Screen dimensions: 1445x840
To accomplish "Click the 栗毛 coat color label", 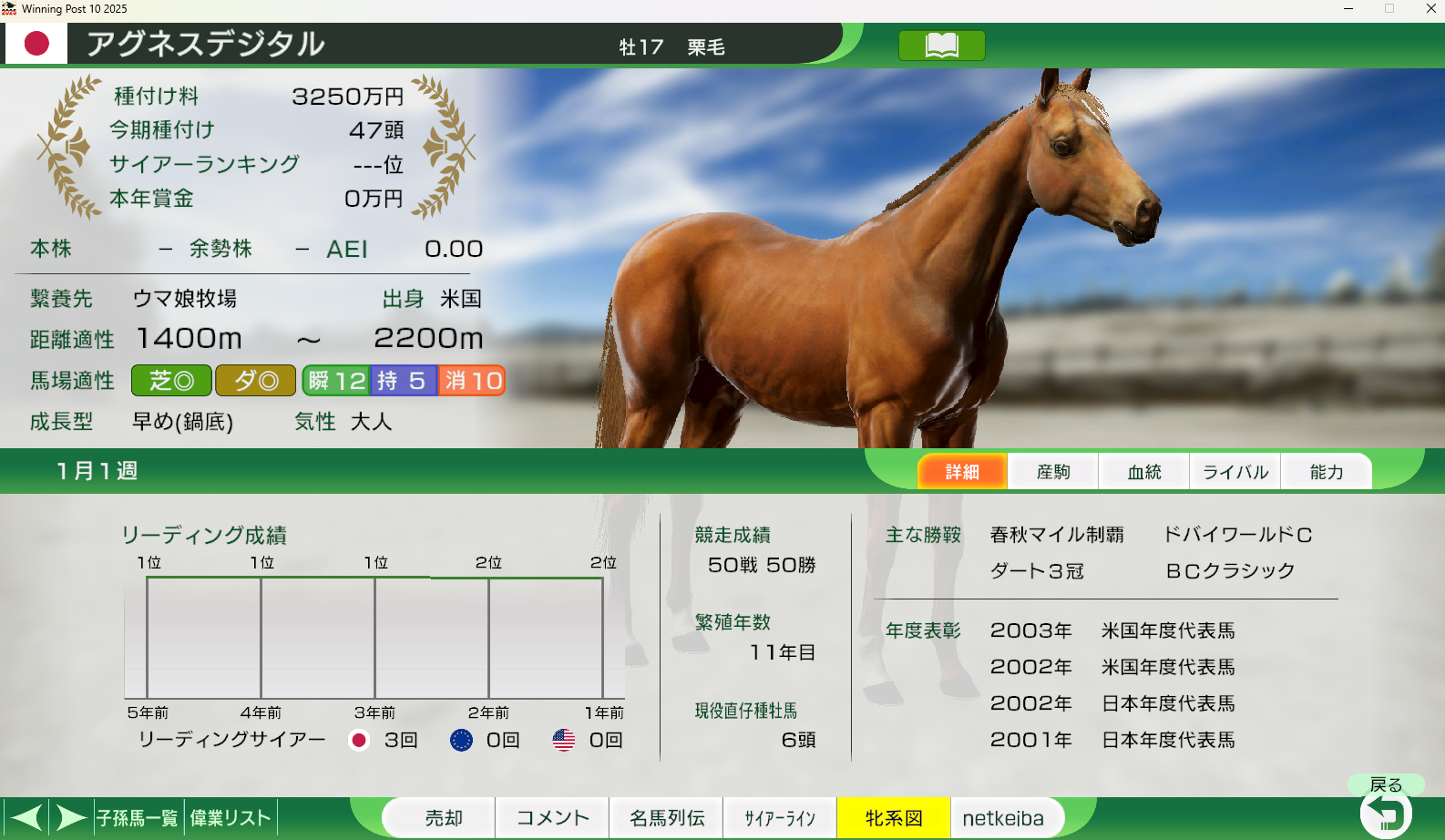I will (706, 46).
